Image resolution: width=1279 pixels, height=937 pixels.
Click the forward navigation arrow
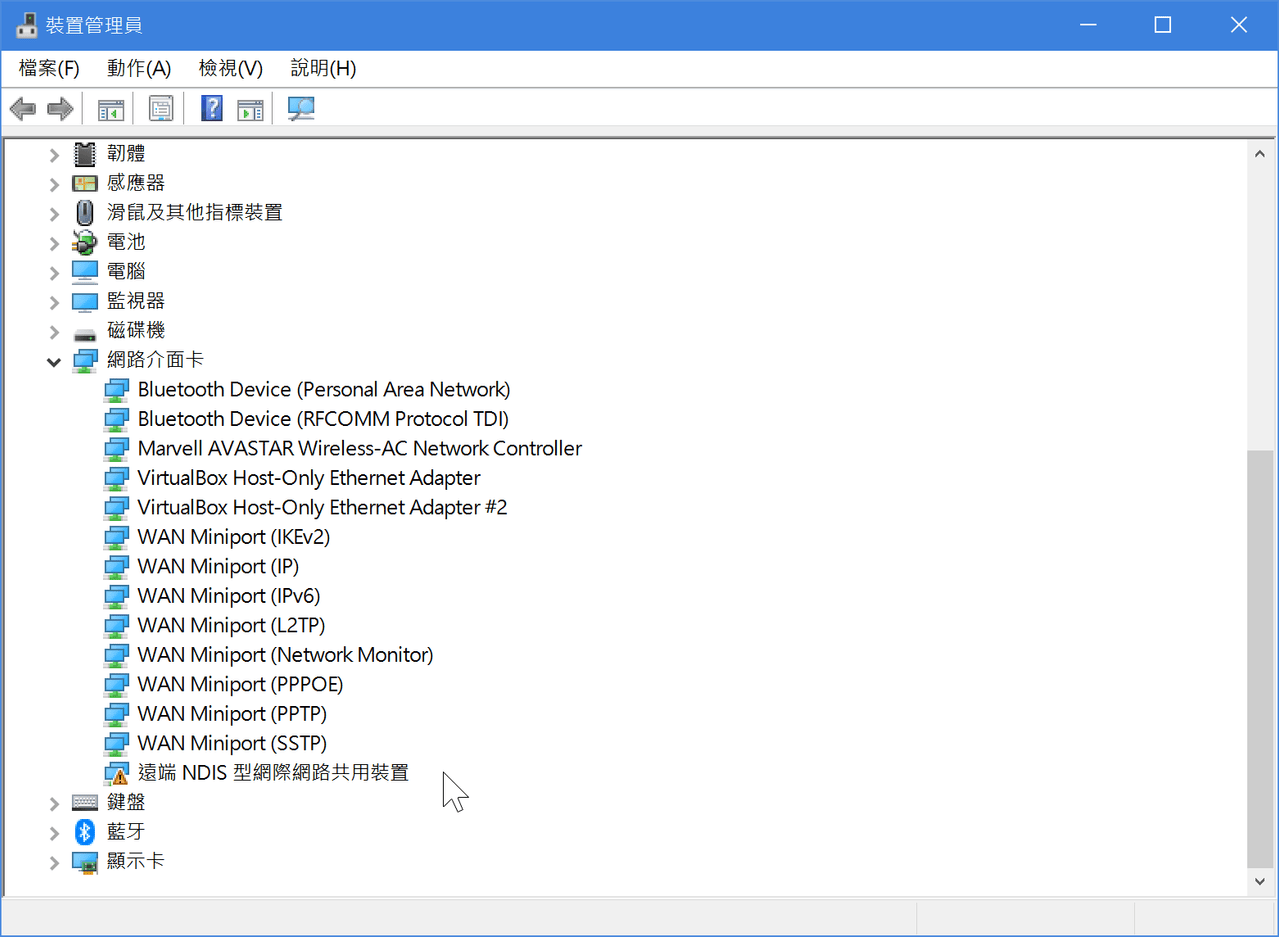point(59,108)
